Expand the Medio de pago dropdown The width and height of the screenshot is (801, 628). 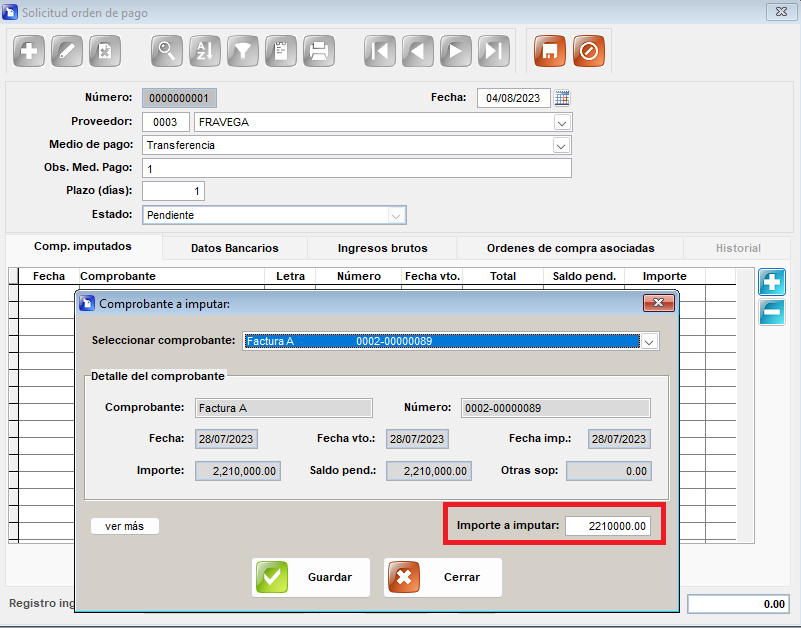click(x=561, y=146)
